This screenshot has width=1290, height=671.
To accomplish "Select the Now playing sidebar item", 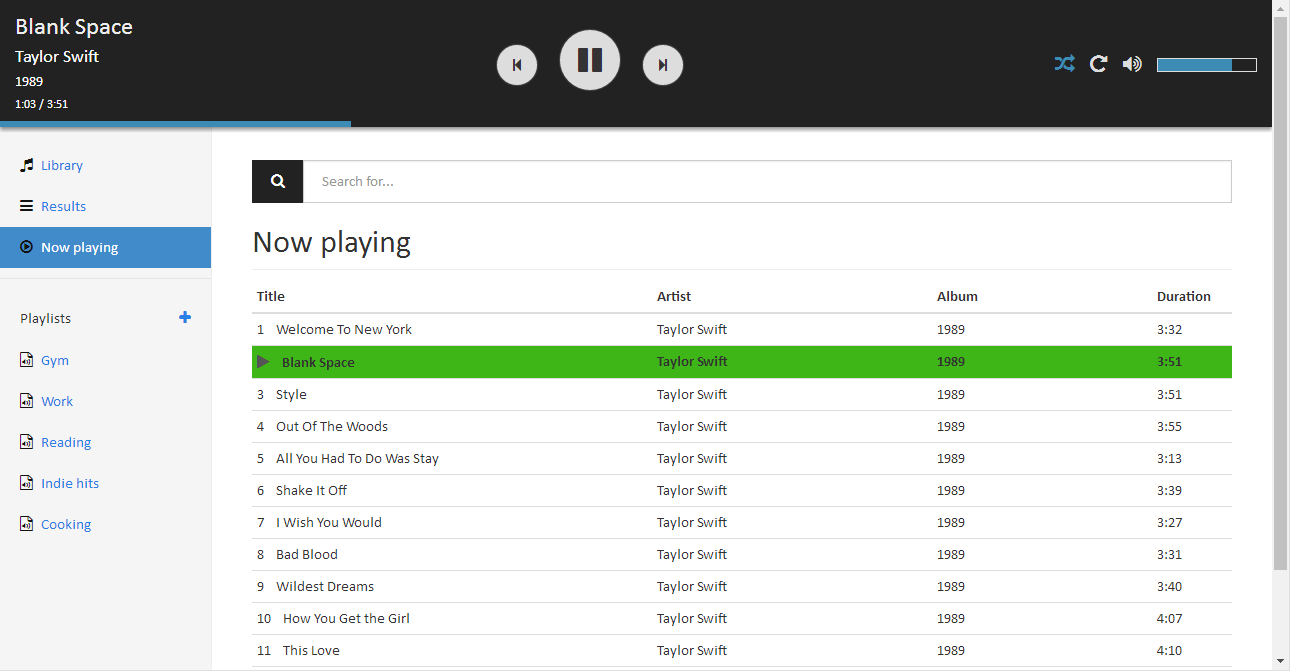I will pyautogui.click(x=105, y=247).
